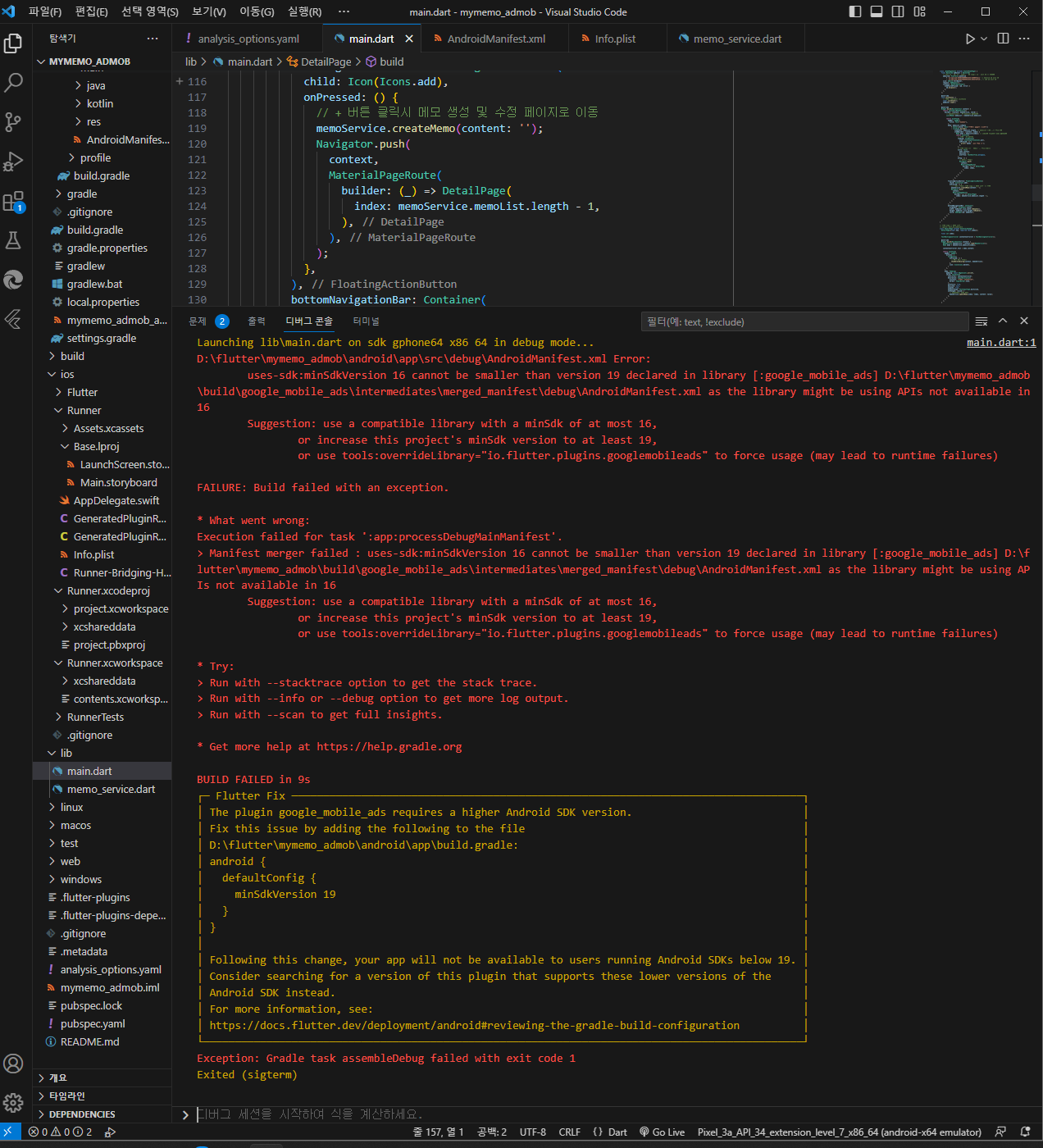Open the Source Control view icon
The image size is (1043, 1148).
[13, 121]
